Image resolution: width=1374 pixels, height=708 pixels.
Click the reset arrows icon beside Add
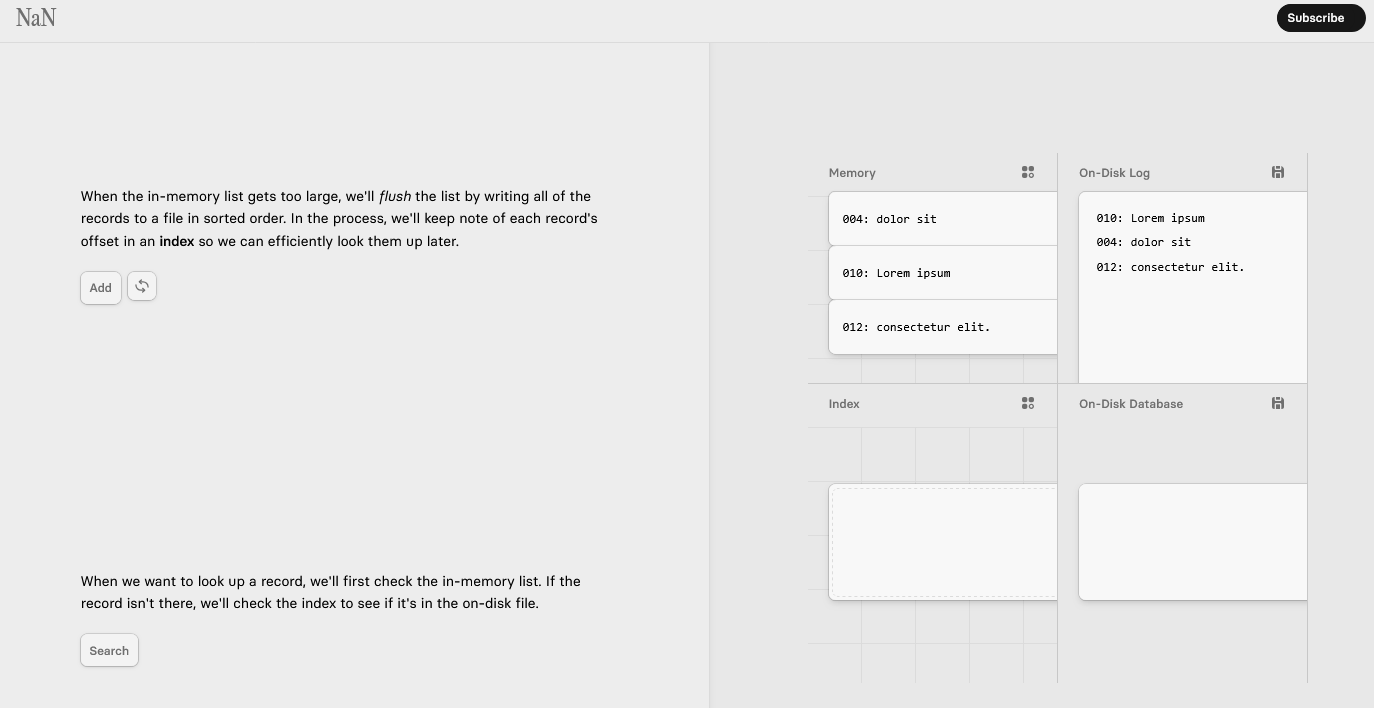tap(142, 287)
